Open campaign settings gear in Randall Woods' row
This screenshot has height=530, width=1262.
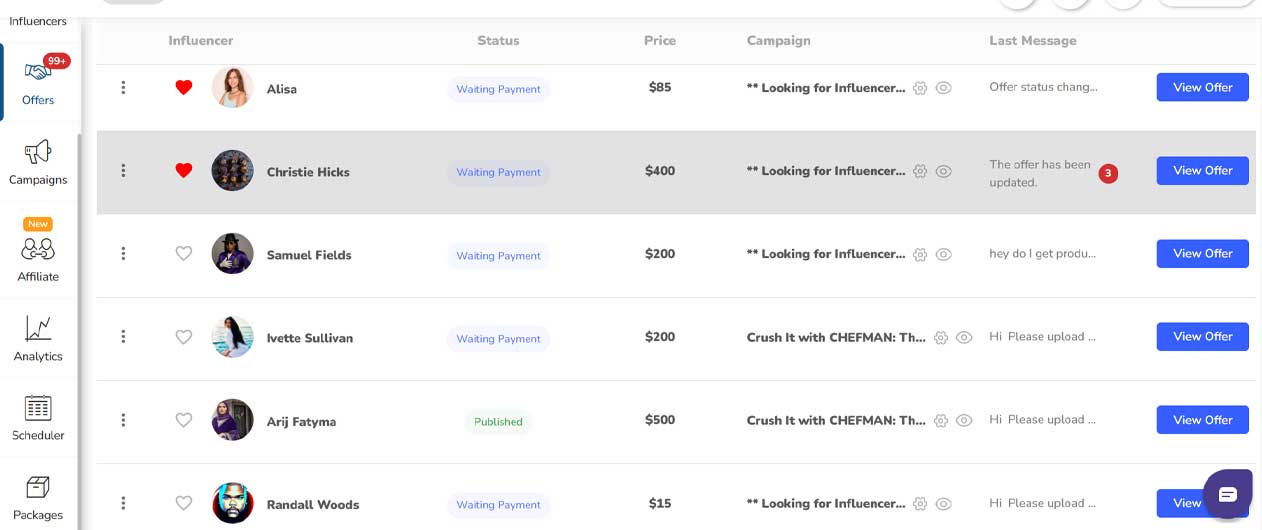920,504
